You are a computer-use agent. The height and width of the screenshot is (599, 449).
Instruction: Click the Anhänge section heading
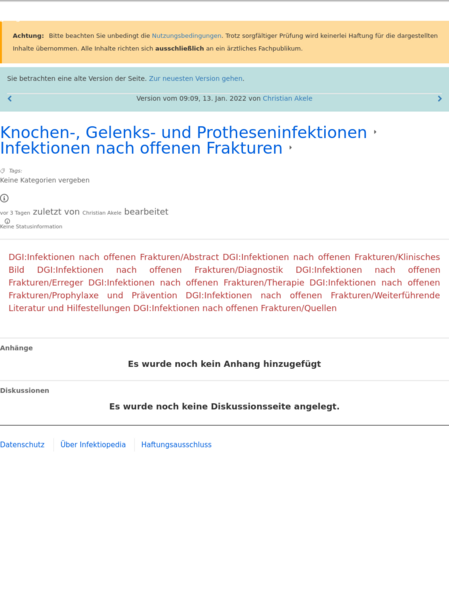coord(16,348)
